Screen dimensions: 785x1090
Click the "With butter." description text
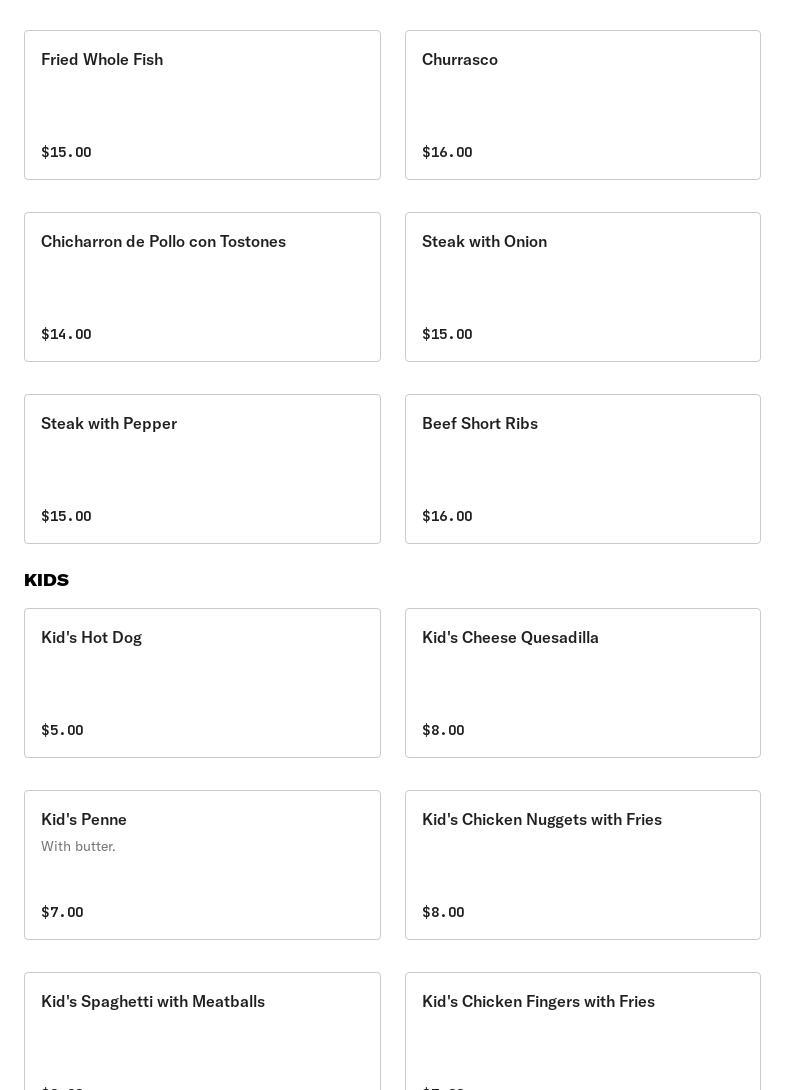pyautogui.click(x=78, y=846)
